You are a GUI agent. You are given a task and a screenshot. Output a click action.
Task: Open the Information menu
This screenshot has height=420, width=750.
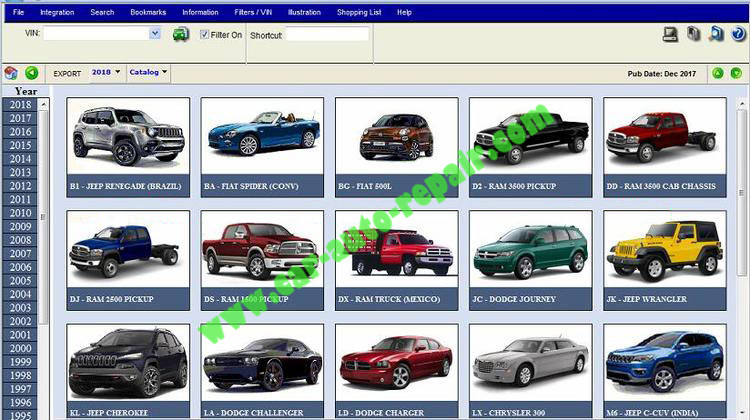pyautogui.click(x=200, y=12)
